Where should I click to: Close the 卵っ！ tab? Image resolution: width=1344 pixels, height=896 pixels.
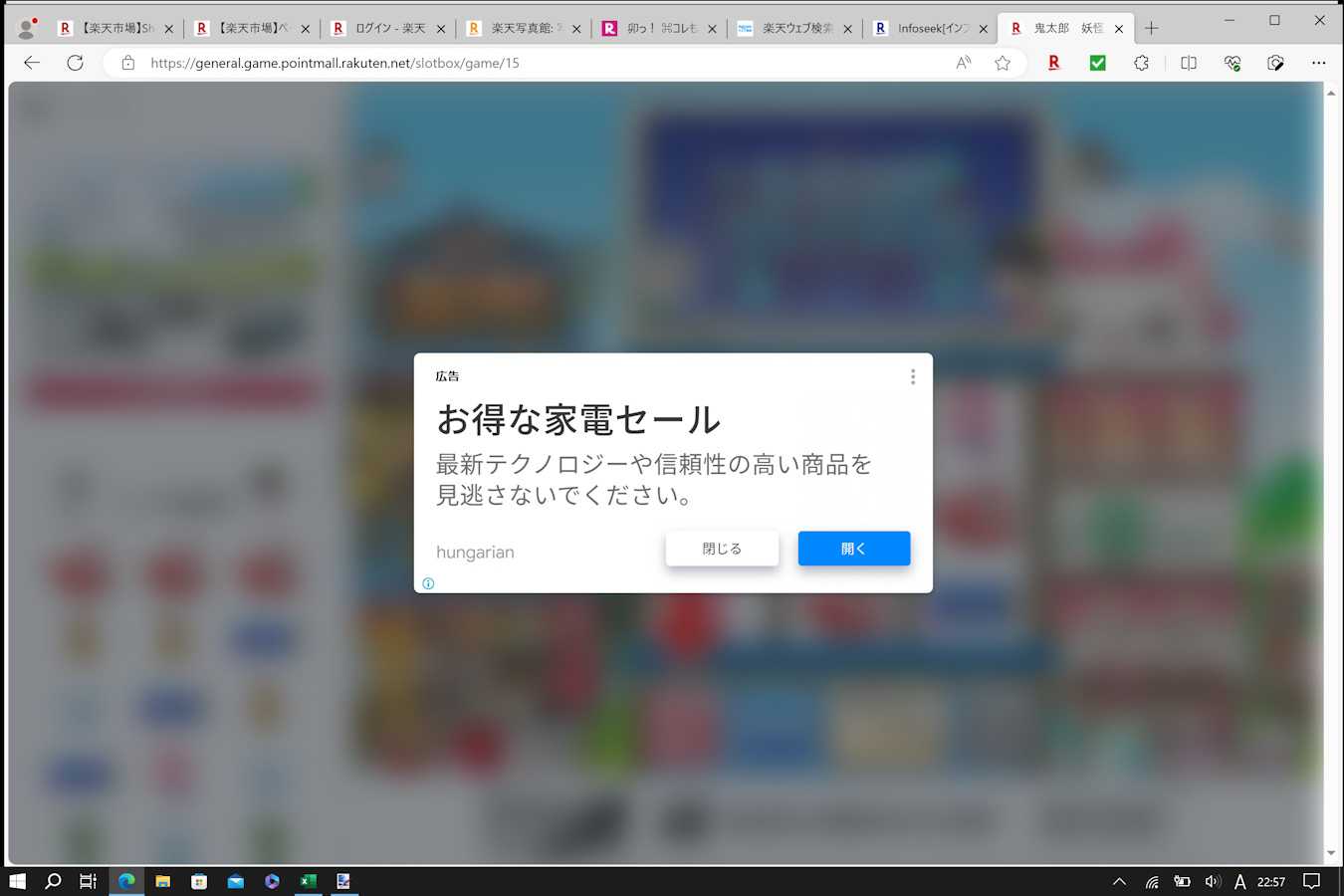712,29
